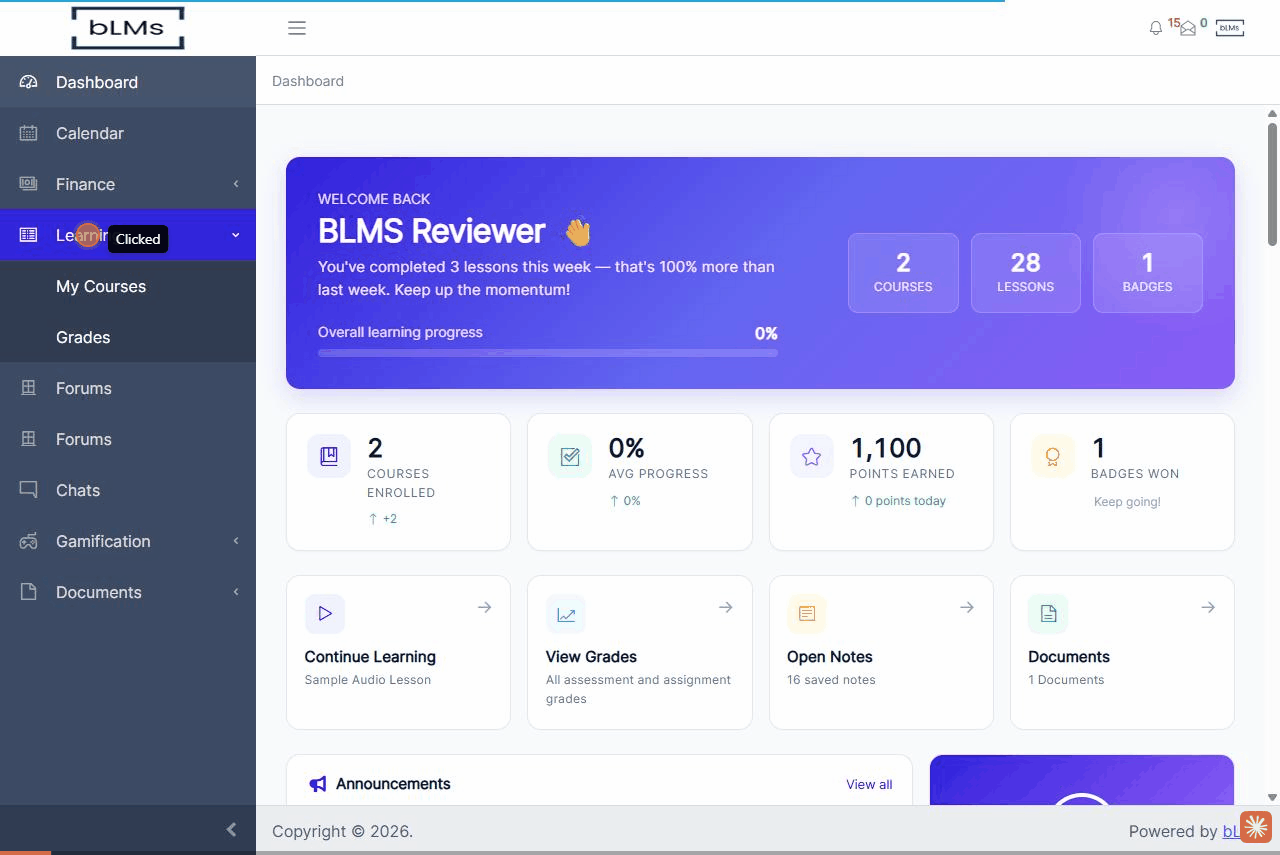Click the 1 Badges stat tile
The height and width of the screenshot is (855, 1280).
[x=1147, y=273]
